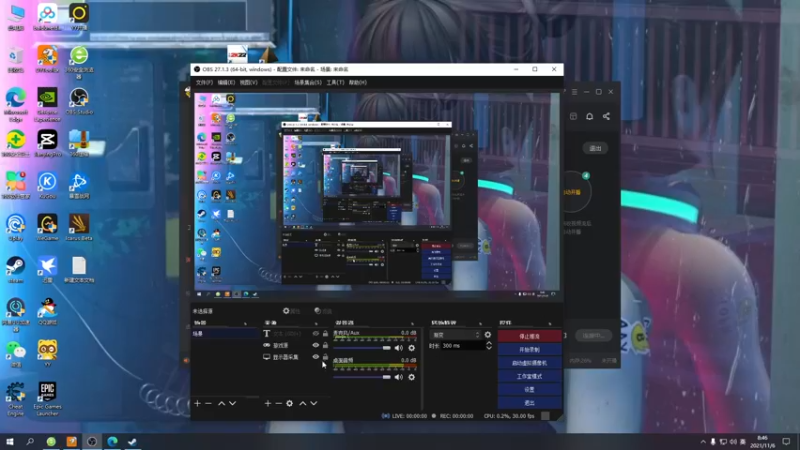Open Microsoft Edge desktop icon
Viewport: 800px width, 450px height.
16,105
